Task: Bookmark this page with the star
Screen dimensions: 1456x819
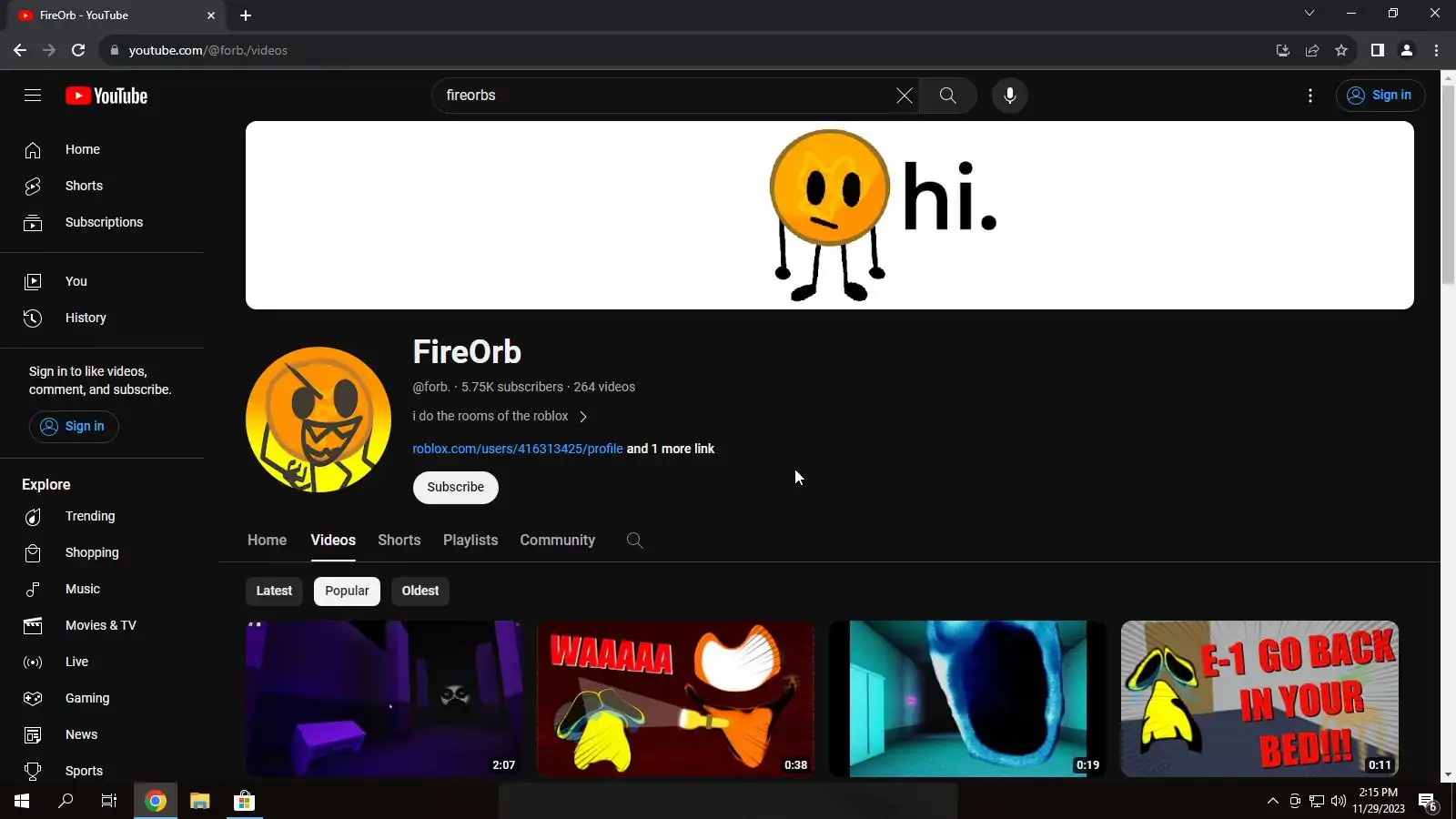Action: coord(1341,50)
